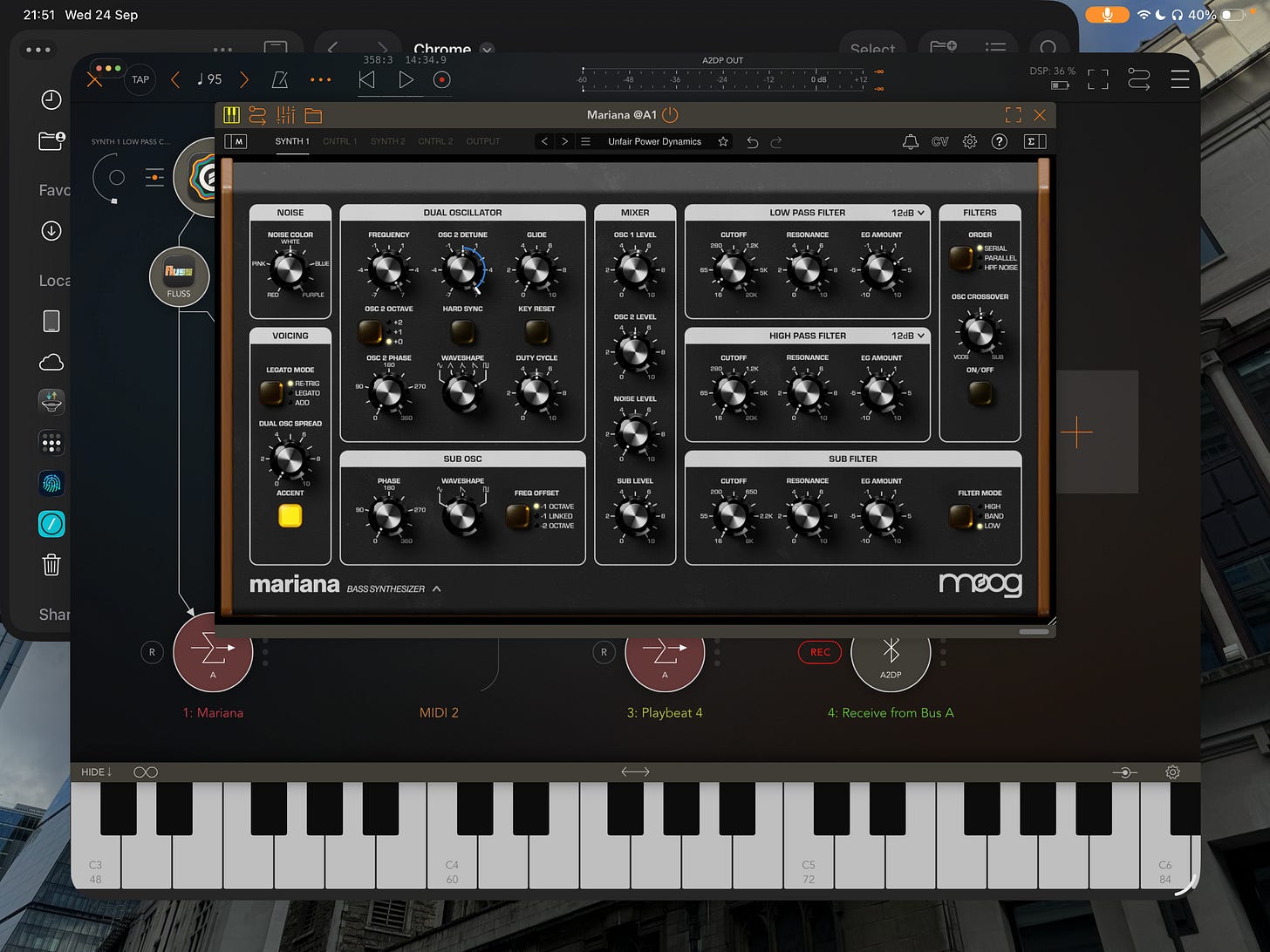
Task: Click REC button on channel 4
Action: (x=820, y=652)
